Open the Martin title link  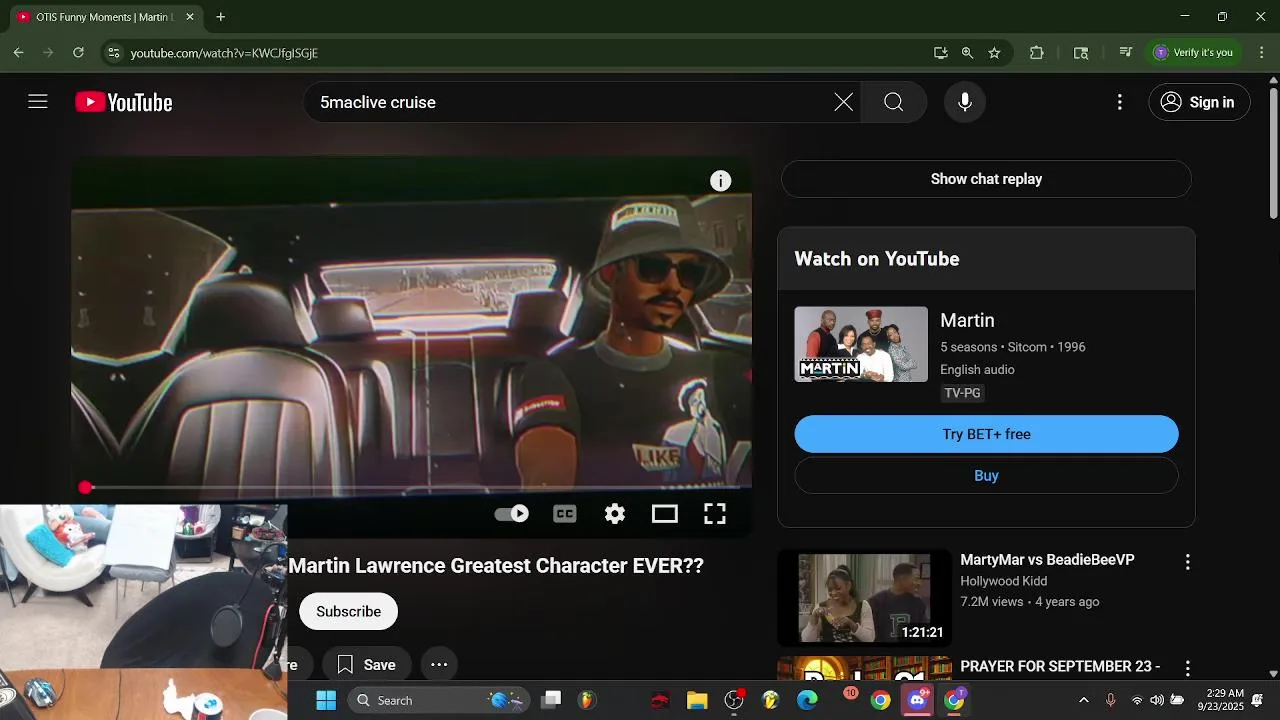[x=967, y=321]
